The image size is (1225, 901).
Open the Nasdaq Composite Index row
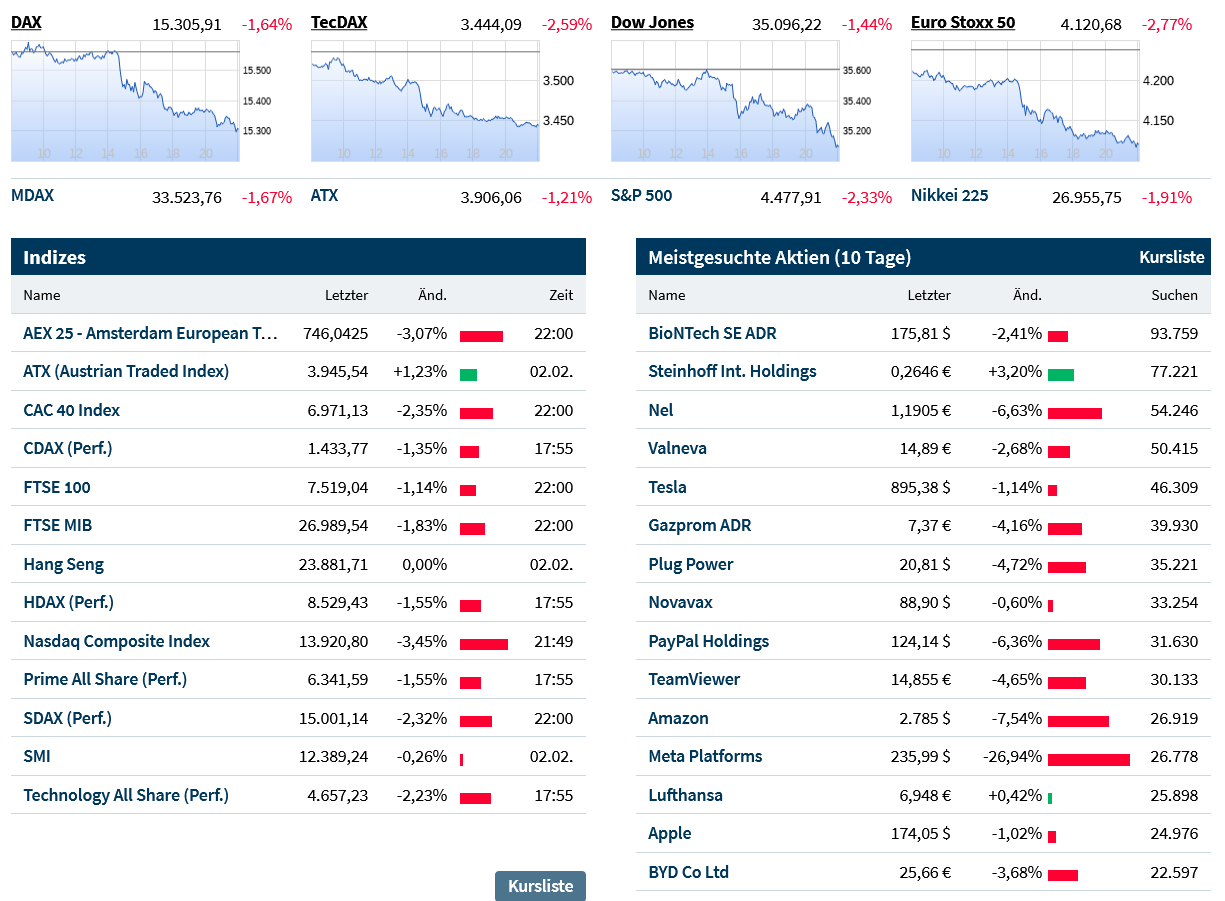[116, 641]
